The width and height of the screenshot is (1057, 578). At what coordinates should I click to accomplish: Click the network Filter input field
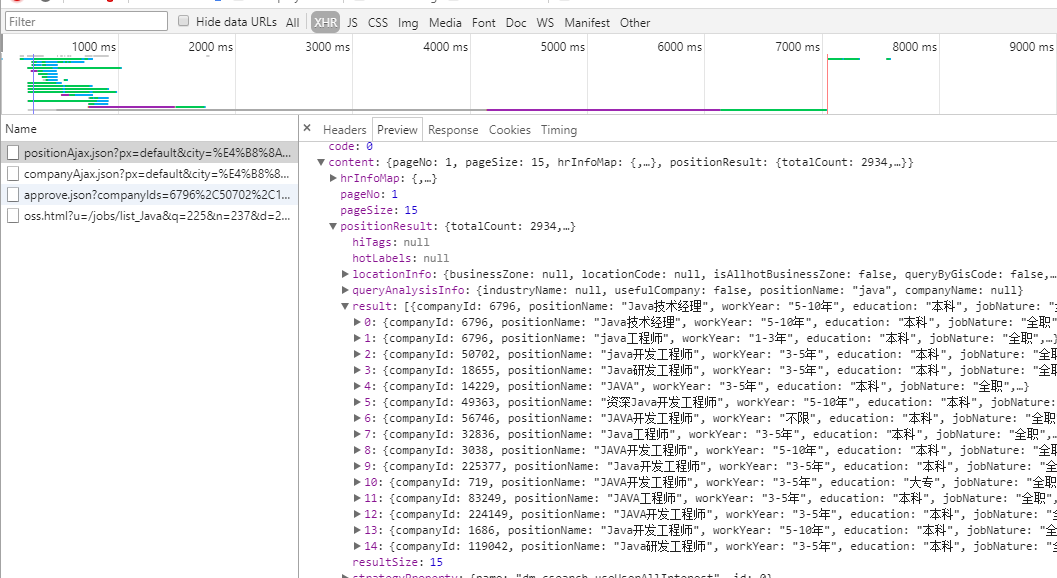86,22
